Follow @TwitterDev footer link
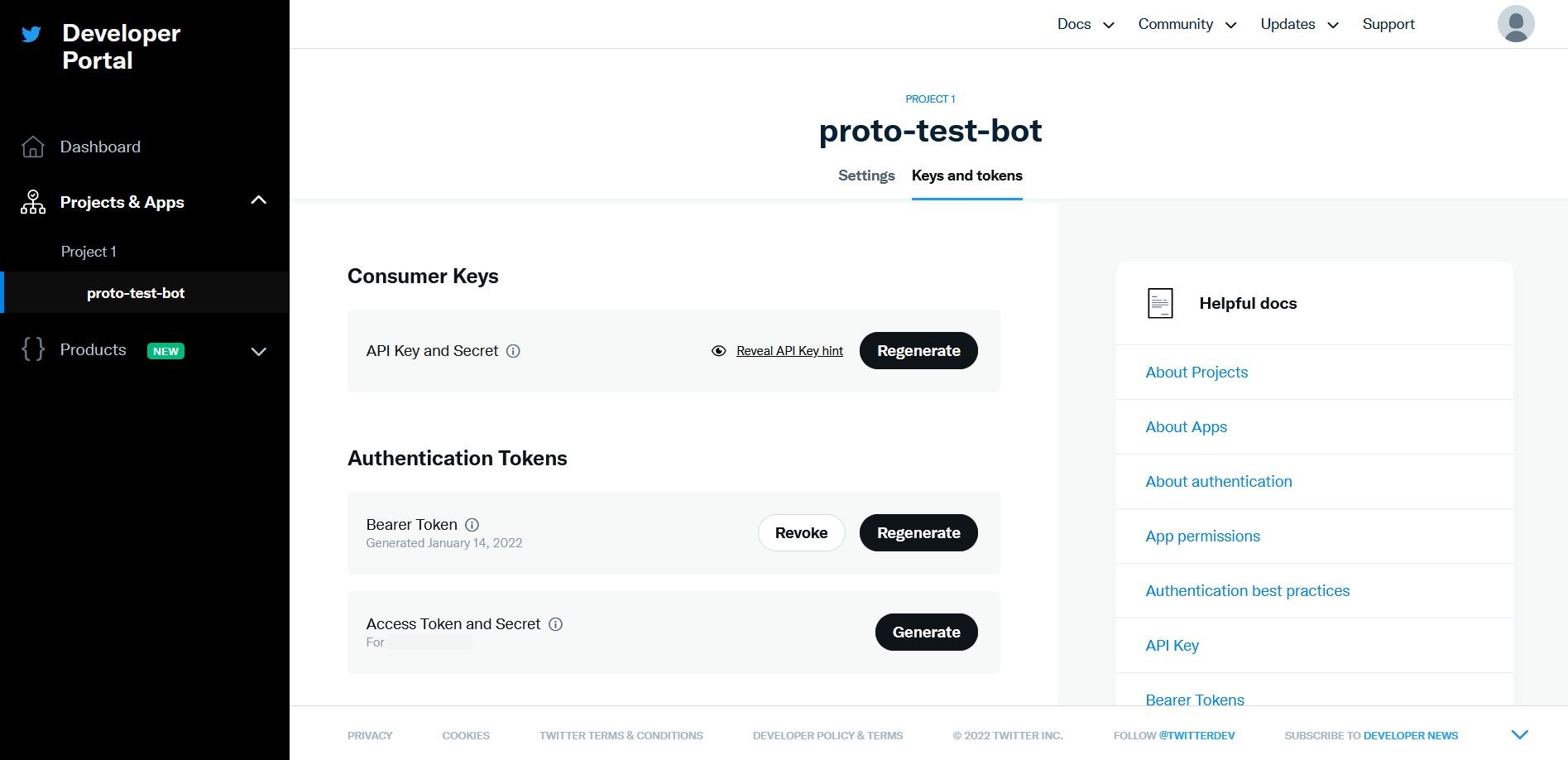 [1196, 735]
